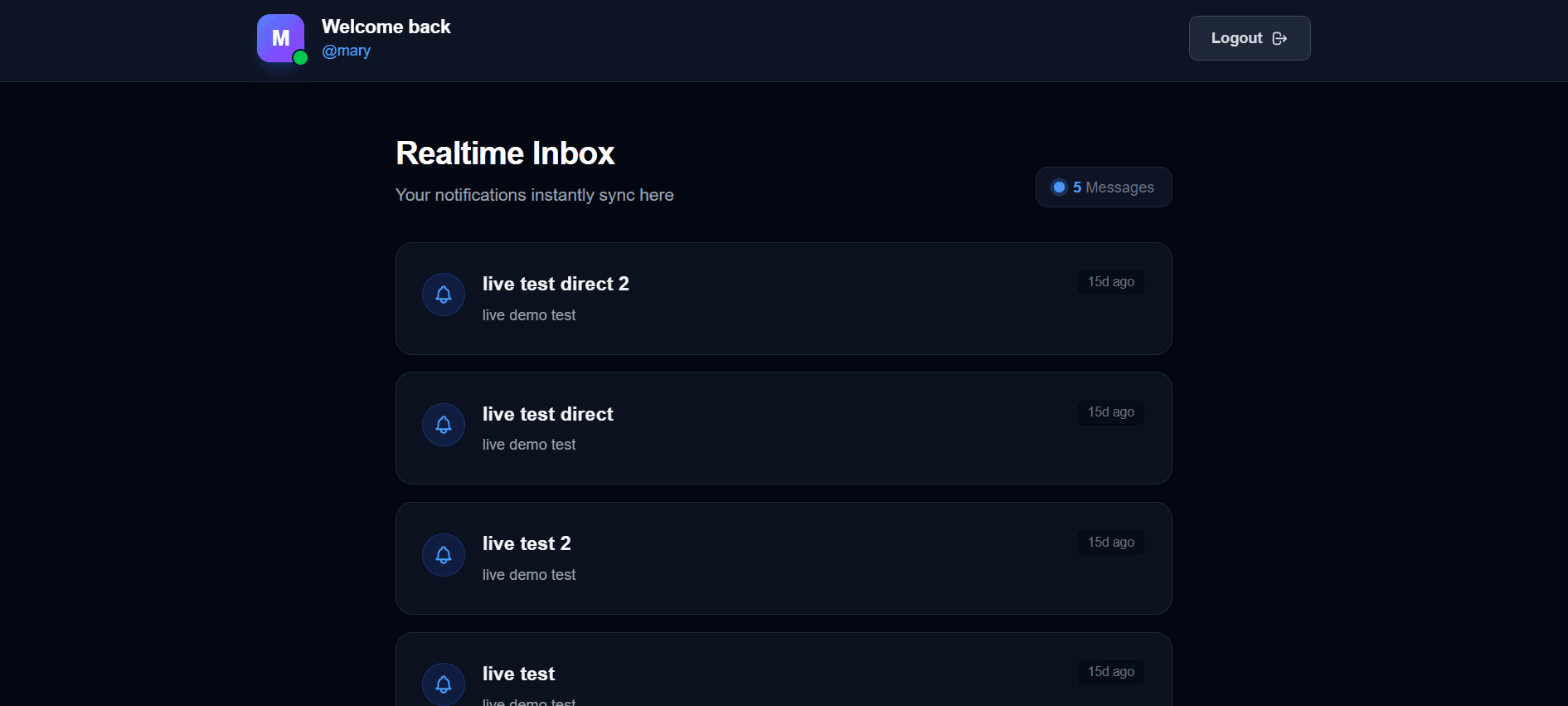Click bell icon for live test 2
Image resolution: width=1568 pixels, height=706 pixels.
(x=444, y=555)
